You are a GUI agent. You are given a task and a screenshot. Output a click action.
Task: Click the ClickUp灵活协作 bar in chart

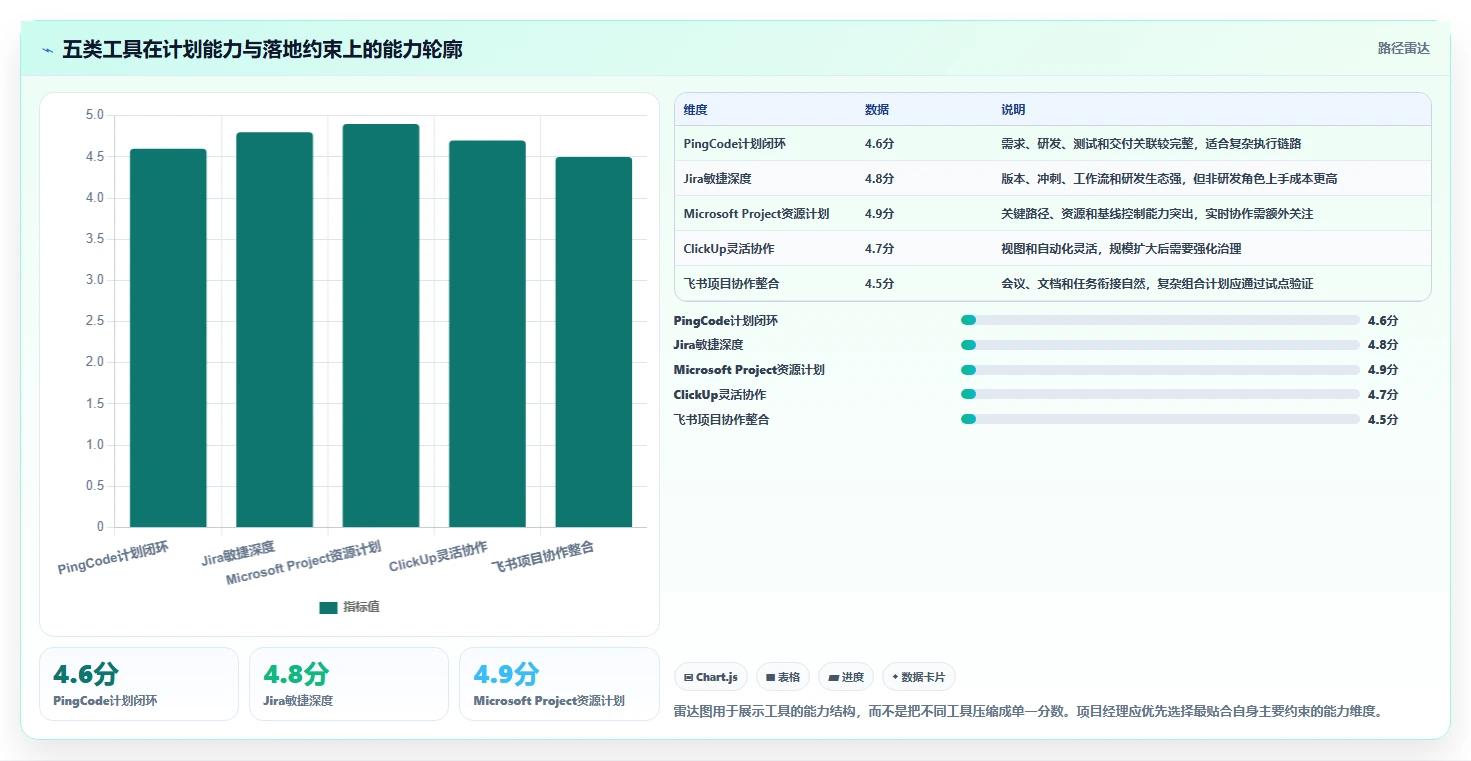[x=487, y=334]
